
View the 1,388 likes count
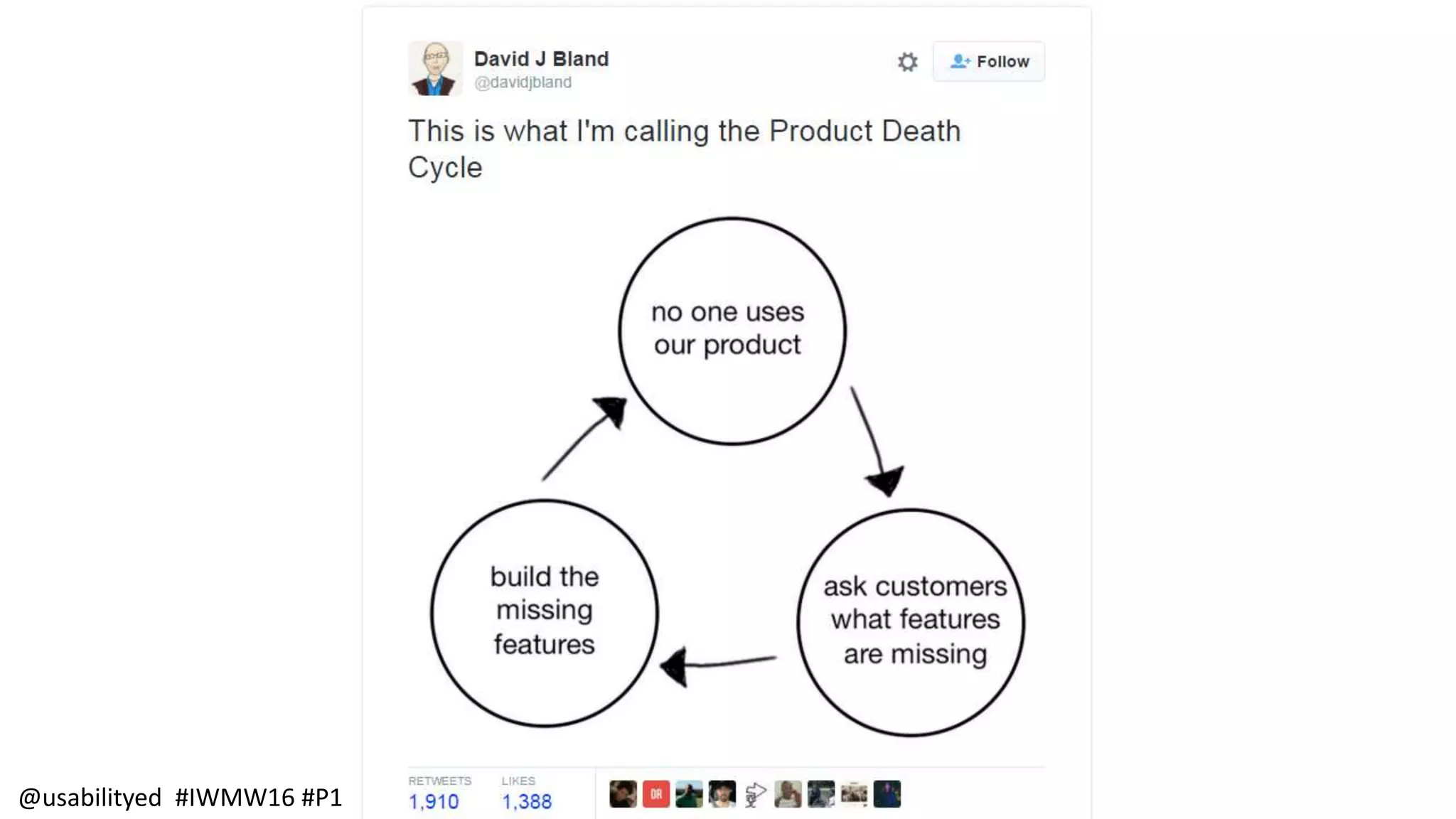click(x=527, y=802)
